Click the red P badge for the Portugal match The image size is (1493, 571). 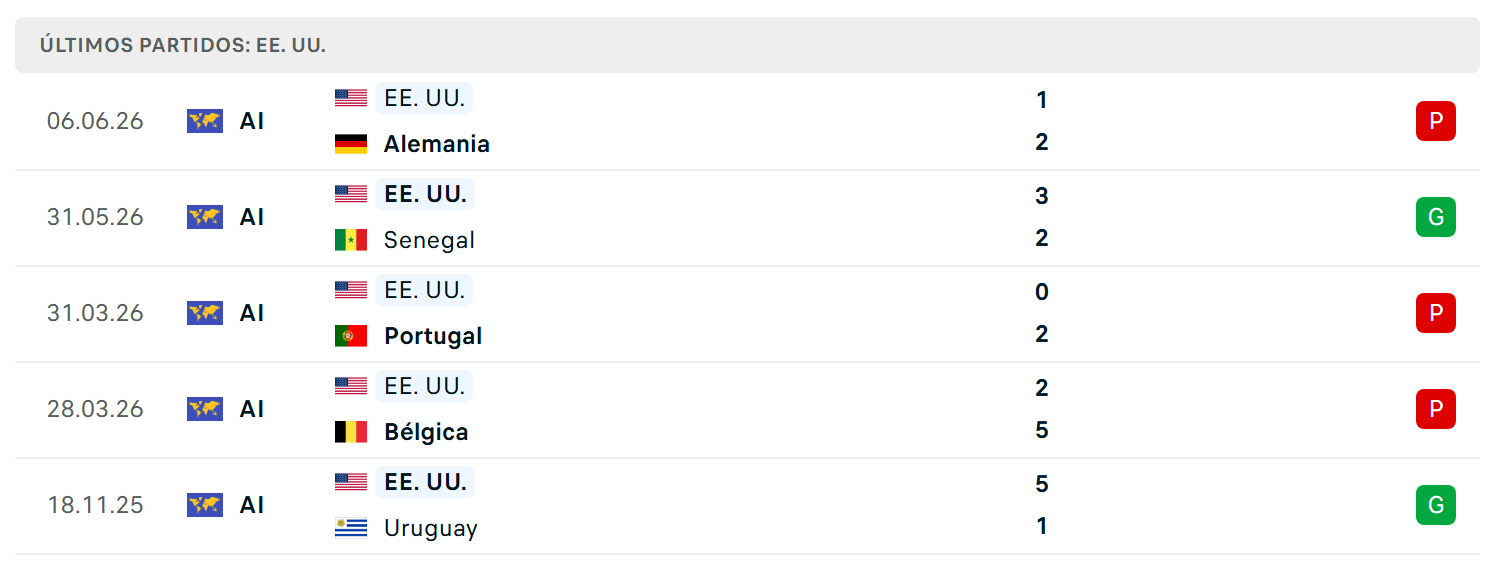[x=1436, y=313]
